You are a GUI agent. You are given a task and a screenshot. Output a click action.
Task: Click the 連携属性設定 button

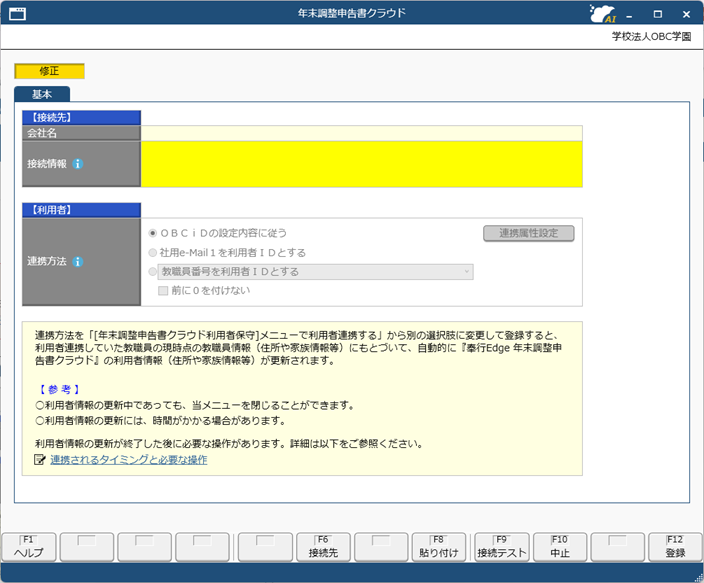click(528, 233)
